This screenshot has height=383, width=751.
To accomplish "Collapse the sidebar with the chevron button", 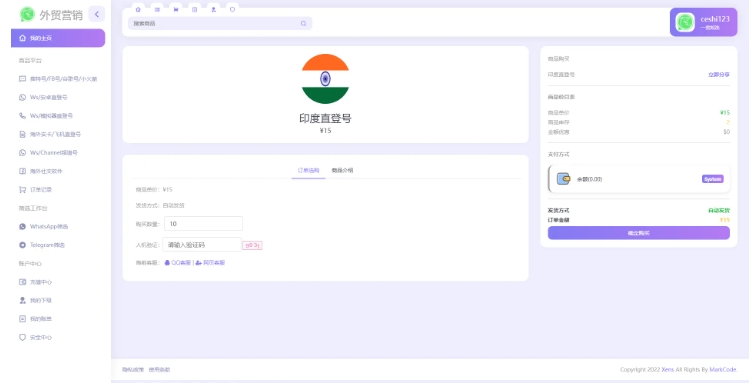I will click(97, 14).
